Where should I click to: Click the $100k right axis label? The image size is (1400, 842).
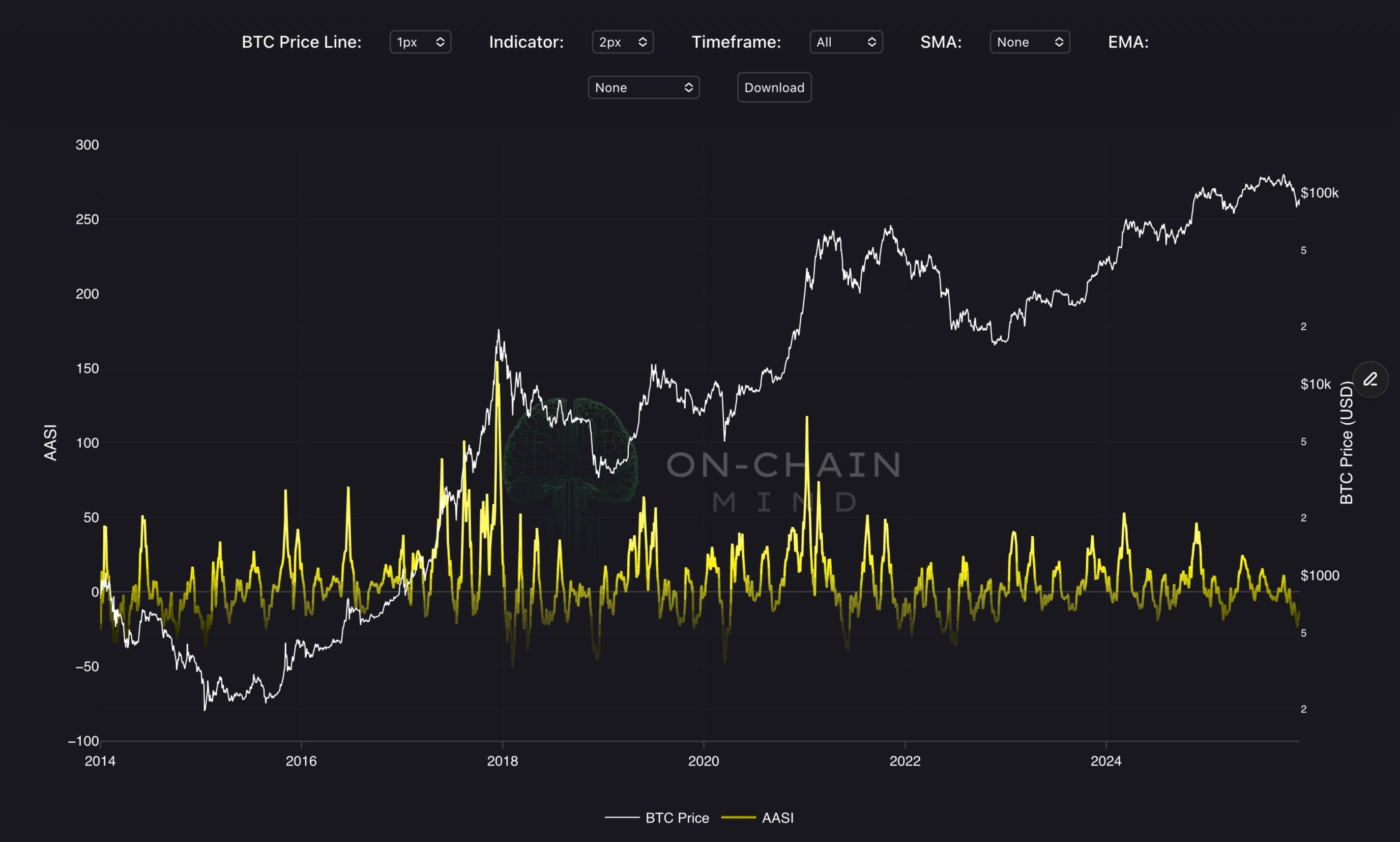pyautogui.click(x=1319, y=193)
